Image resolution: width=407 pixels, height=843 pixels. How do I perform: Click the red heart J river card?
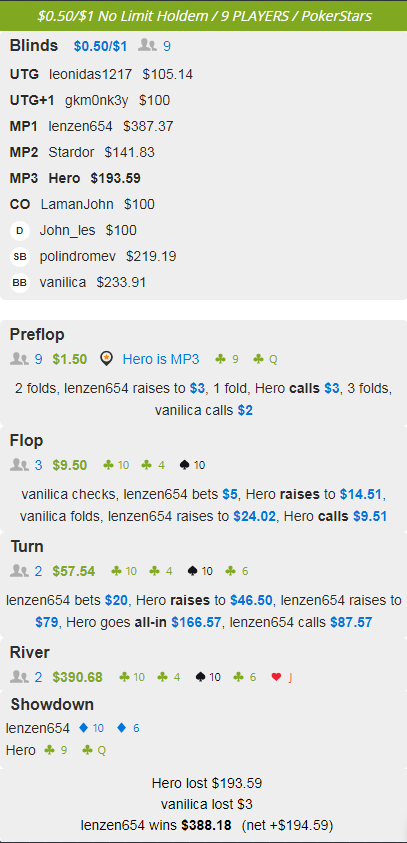click(282, 677)
